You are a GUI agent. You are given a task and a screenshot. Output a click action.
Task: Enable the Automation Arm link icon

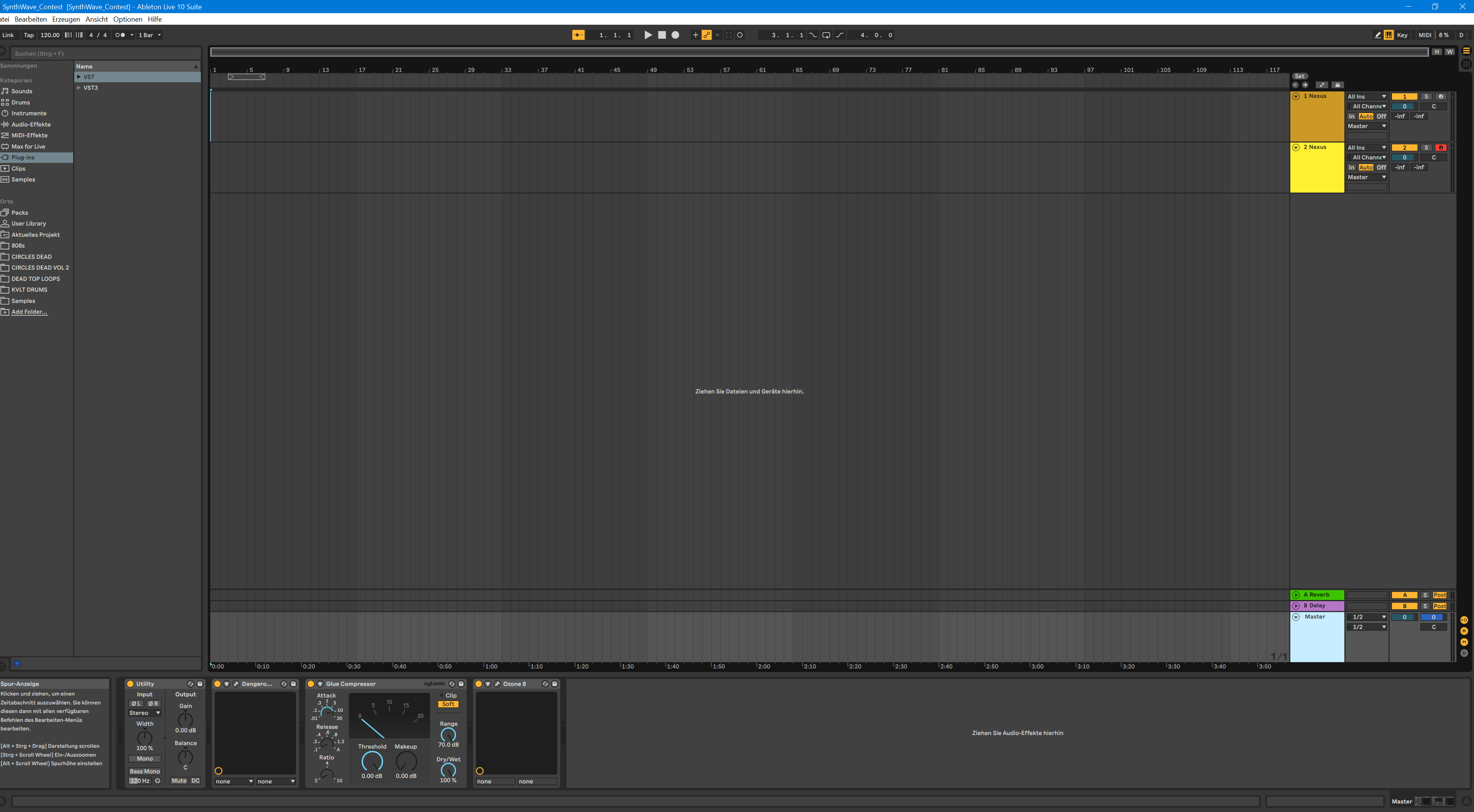tap(707, 35)
